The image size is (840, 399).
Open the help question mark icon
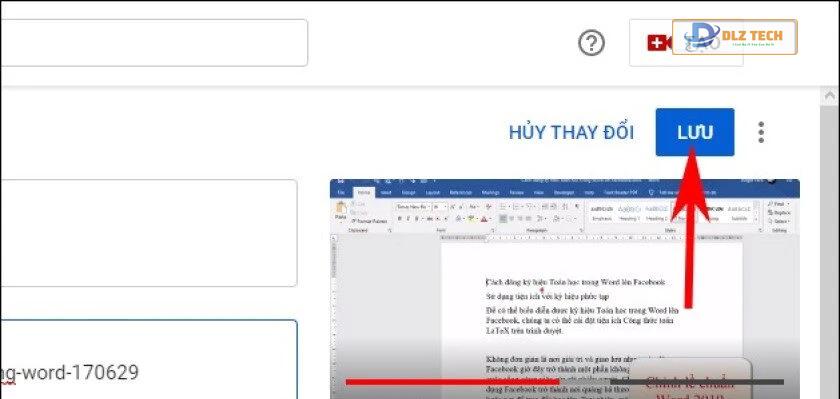(x=591, y=43)
